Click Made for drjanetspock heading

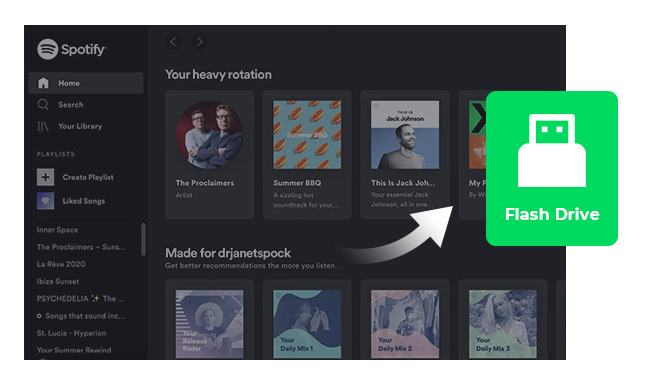(228, 253)
